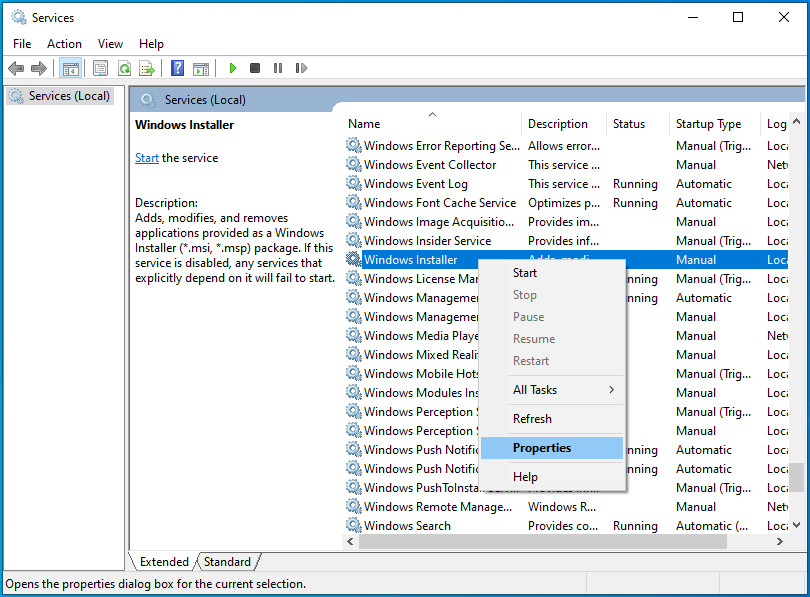
Task: Sort the list by the Startup Type column
Action: coord(709,124)
